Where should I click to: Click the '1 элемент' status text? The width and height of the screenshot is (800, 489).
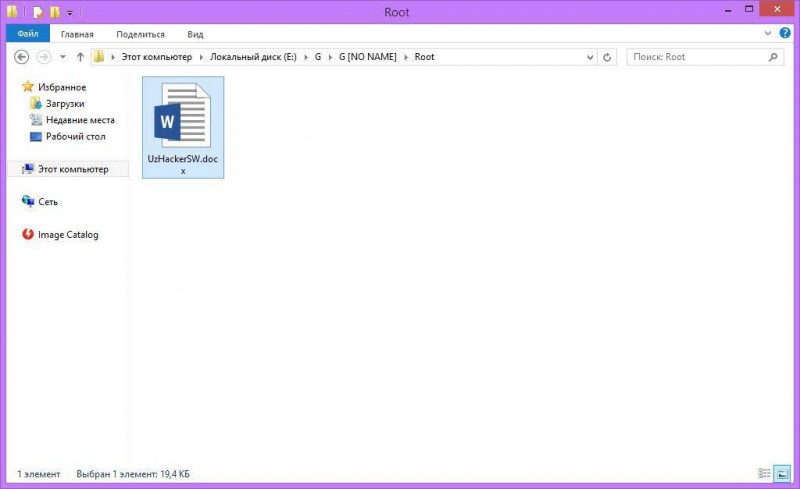click(39, 474)
